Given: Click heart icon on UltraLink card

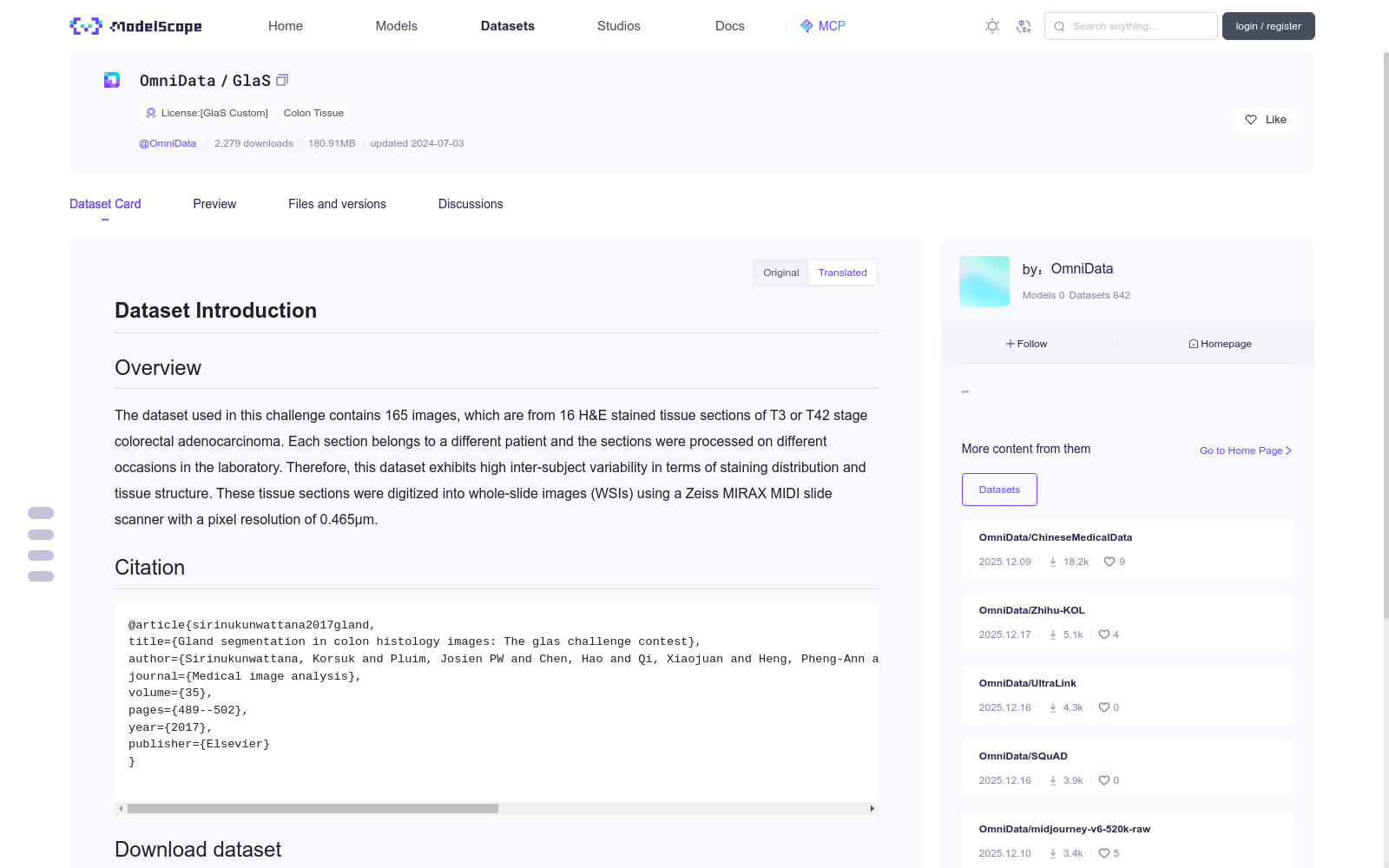Looking at the screenshot, I should (x=1104, y=707).
